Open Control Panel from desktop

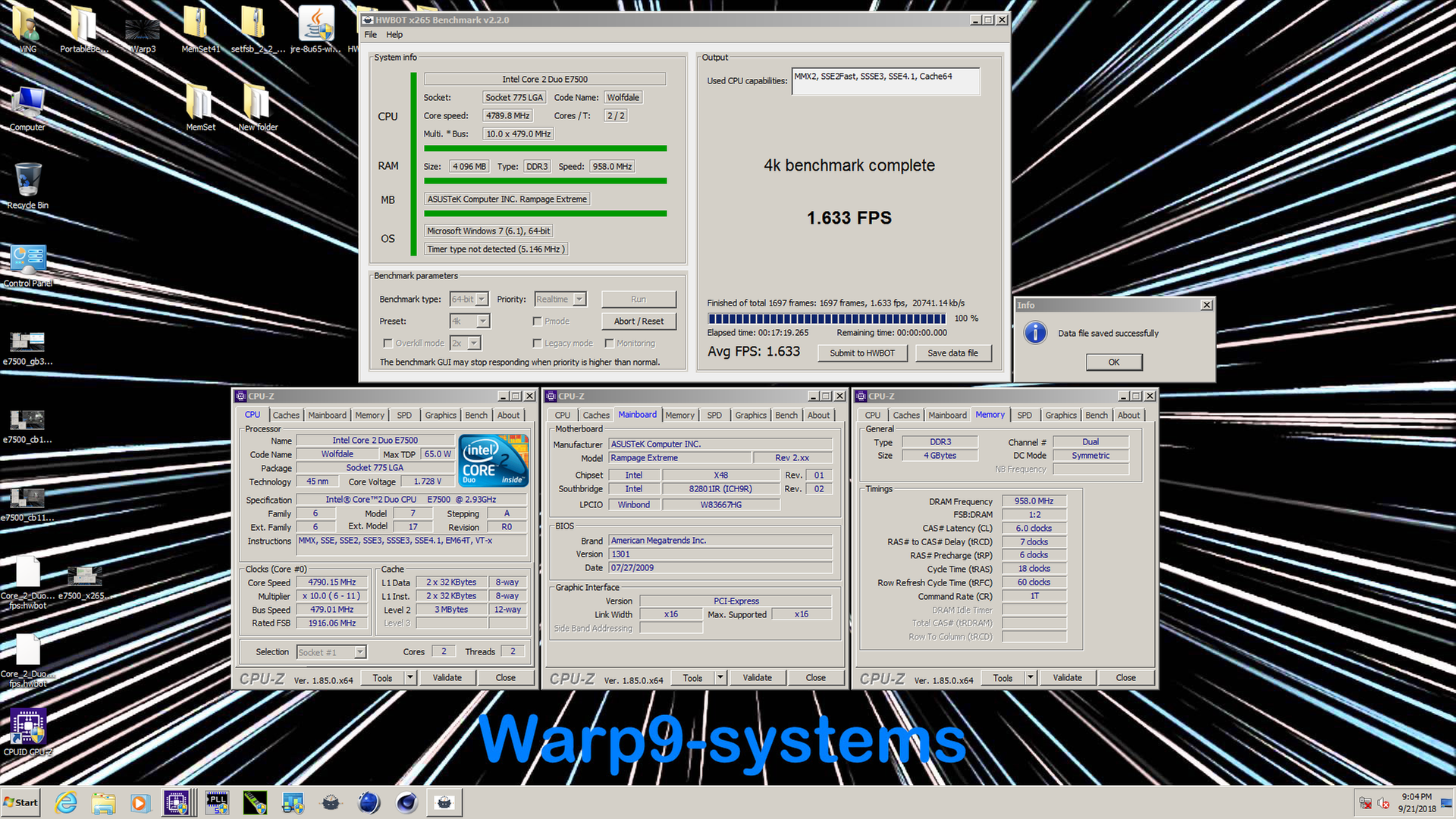(27, 265)
